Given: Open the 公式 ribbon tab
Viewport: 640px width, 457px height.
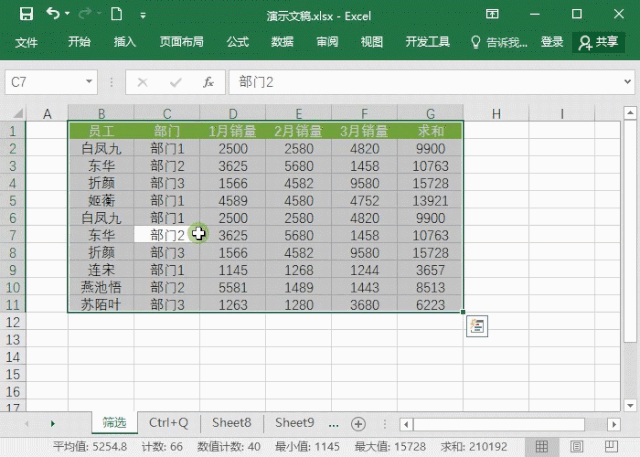Looking at the screenshot, I should [238, 42].
